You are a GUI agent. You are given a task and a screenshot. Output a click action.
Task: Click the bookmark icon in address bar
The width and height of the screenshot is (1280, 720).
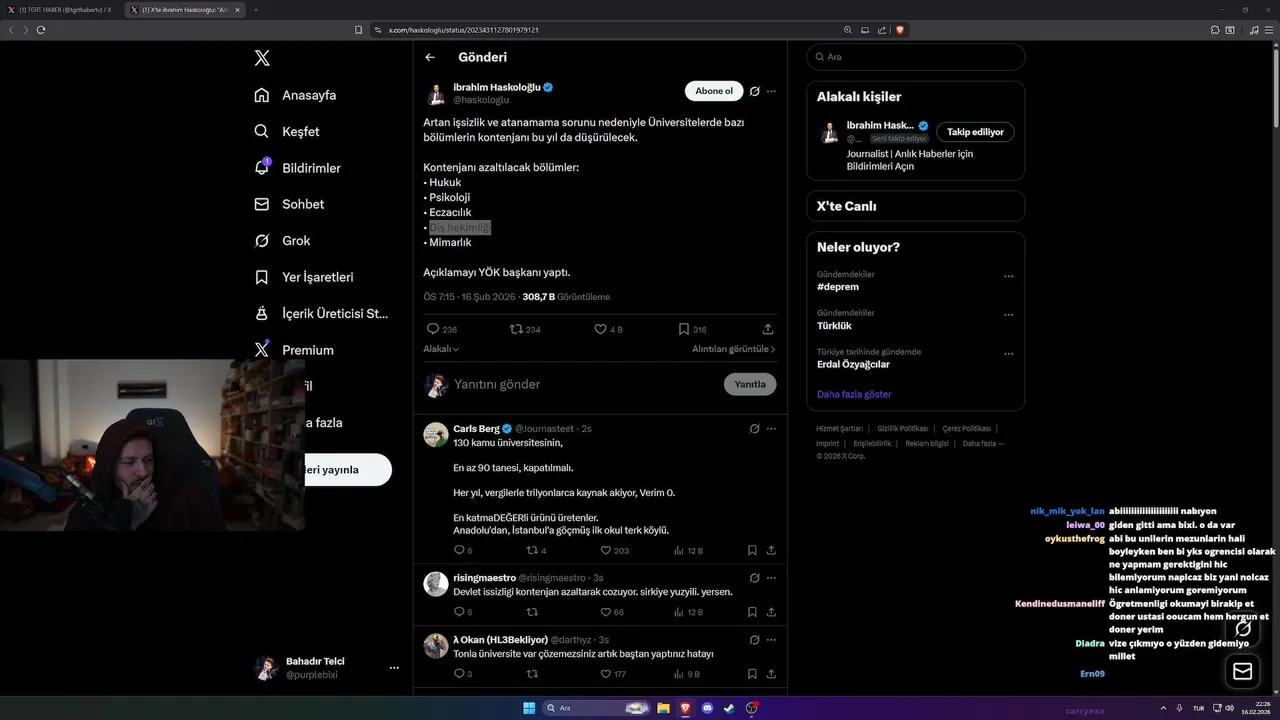click(x=358, y=30)
